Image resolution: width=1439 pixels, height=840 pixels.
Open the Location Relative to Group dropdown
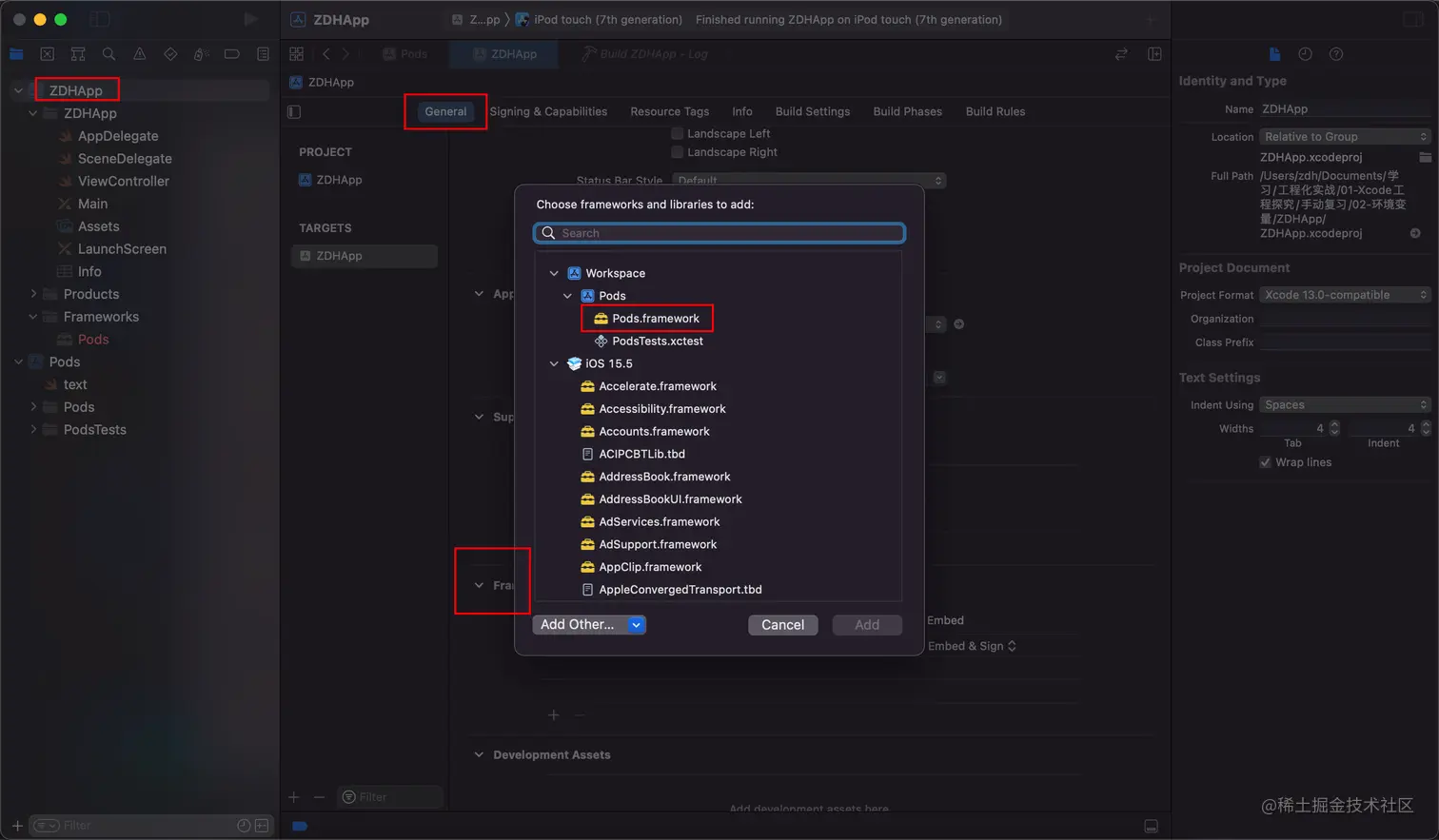coord(1345,137)
